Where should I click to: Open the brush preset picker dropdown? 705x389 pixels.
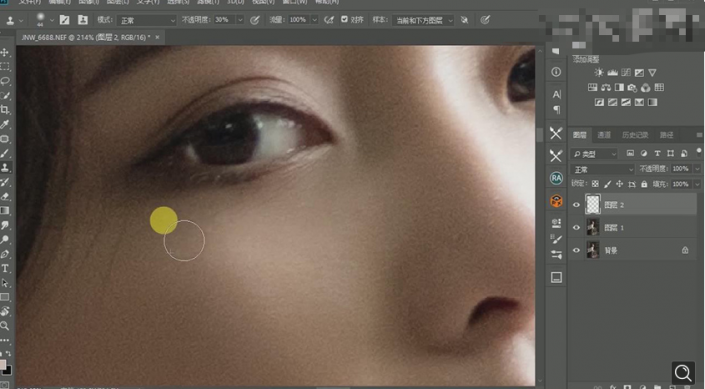52,20
